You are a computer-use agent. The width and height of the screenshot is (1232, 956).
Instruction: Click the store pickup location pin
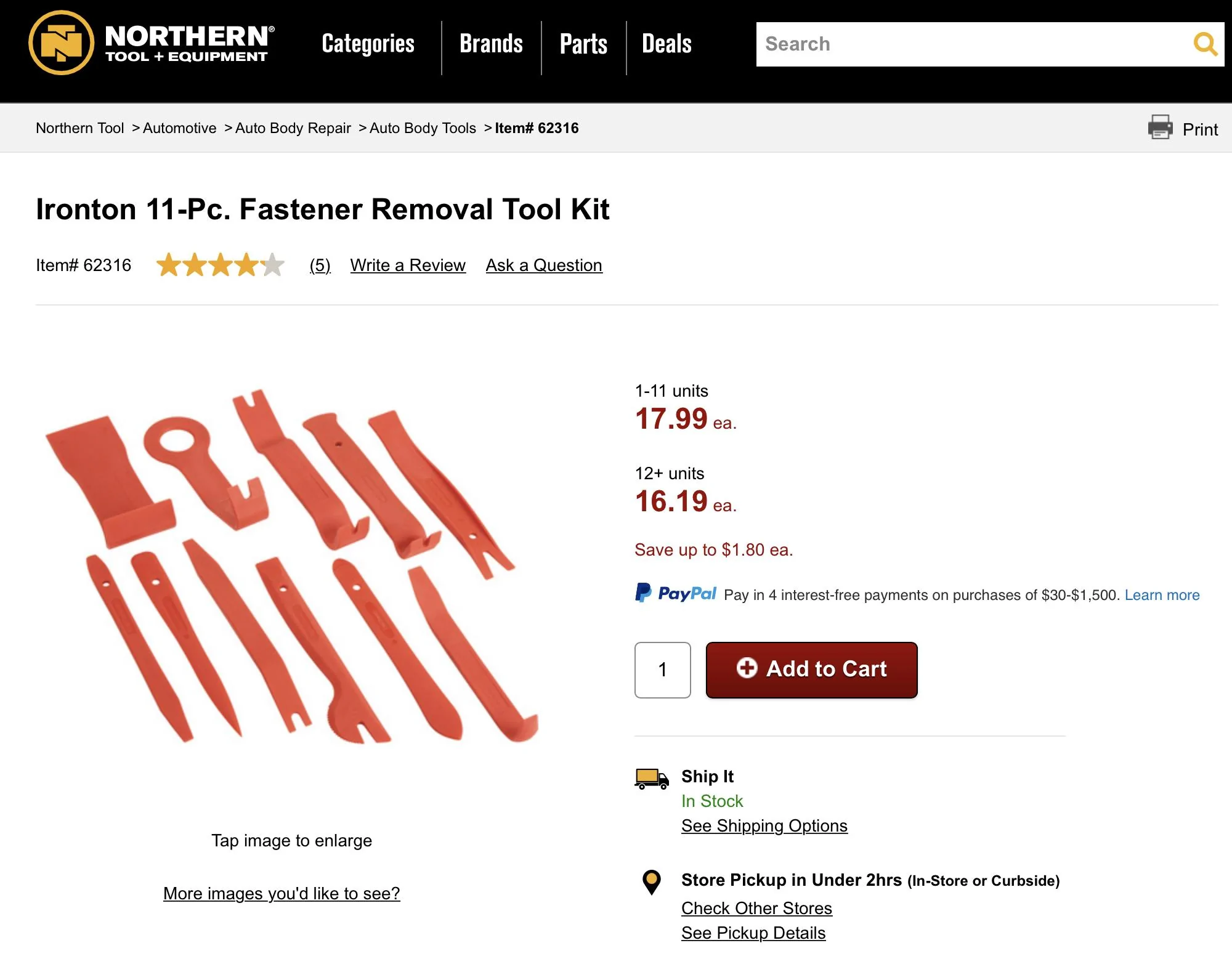coord(651,882)
